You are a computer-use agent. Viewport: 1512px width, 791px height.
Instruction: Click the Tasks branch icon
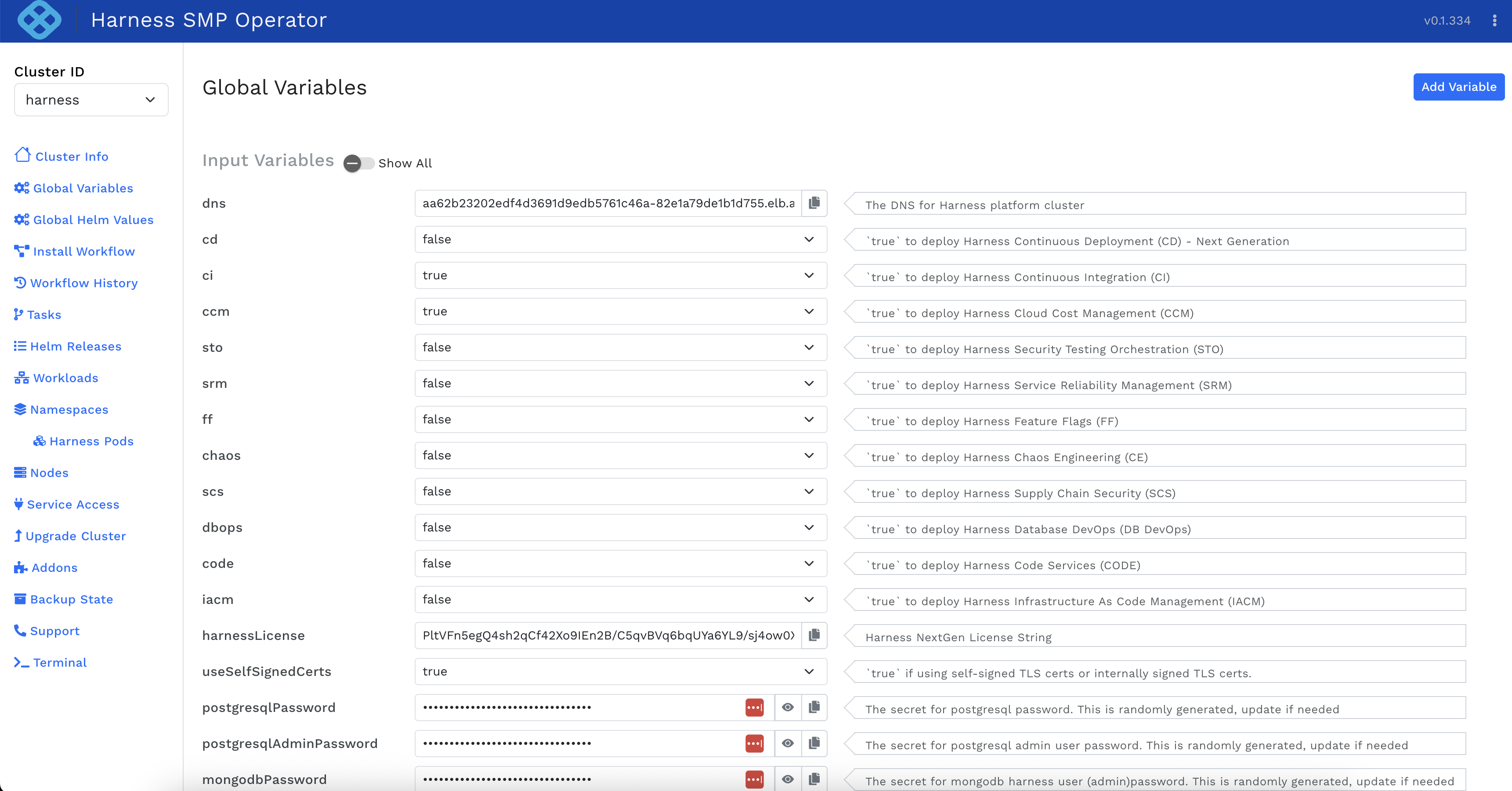point(19,314)
